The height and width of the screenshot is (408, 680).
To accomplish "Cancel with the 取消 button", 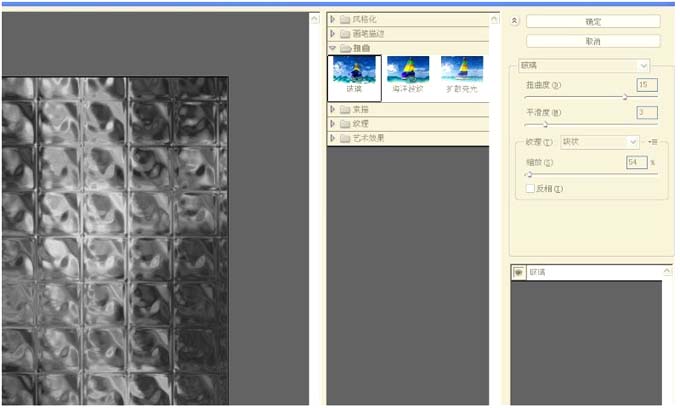I will point(593,41).
